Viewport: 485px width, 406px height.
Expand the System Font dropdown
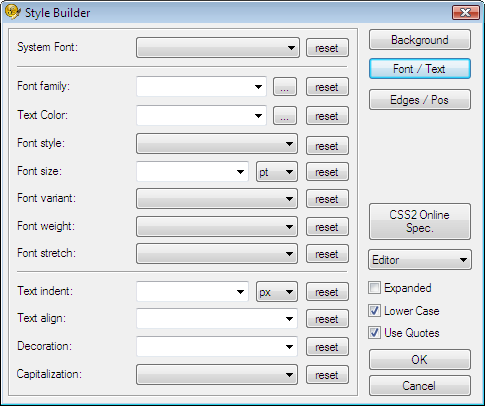pyautogui.click(x=218, y=48)
